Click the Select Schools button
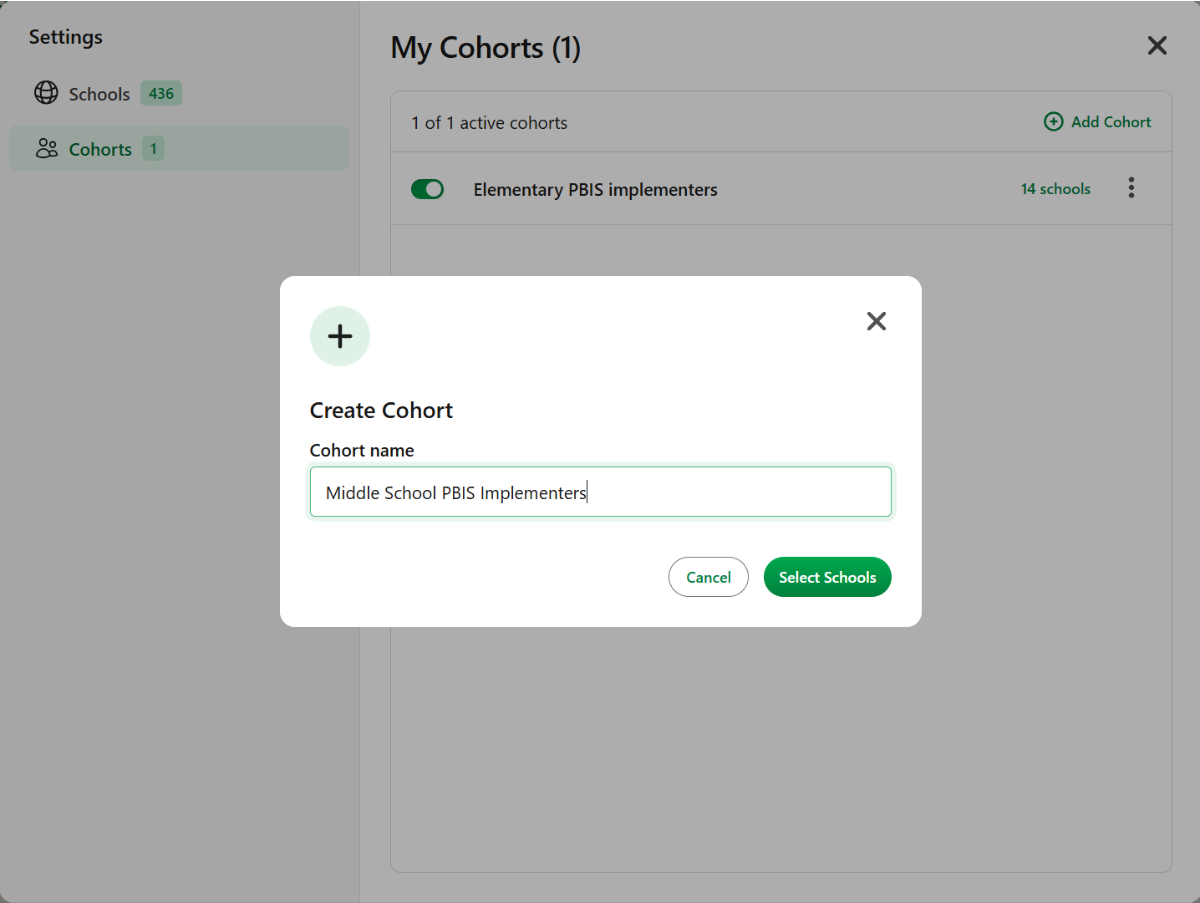1200x903 pixels. (827, 577)
